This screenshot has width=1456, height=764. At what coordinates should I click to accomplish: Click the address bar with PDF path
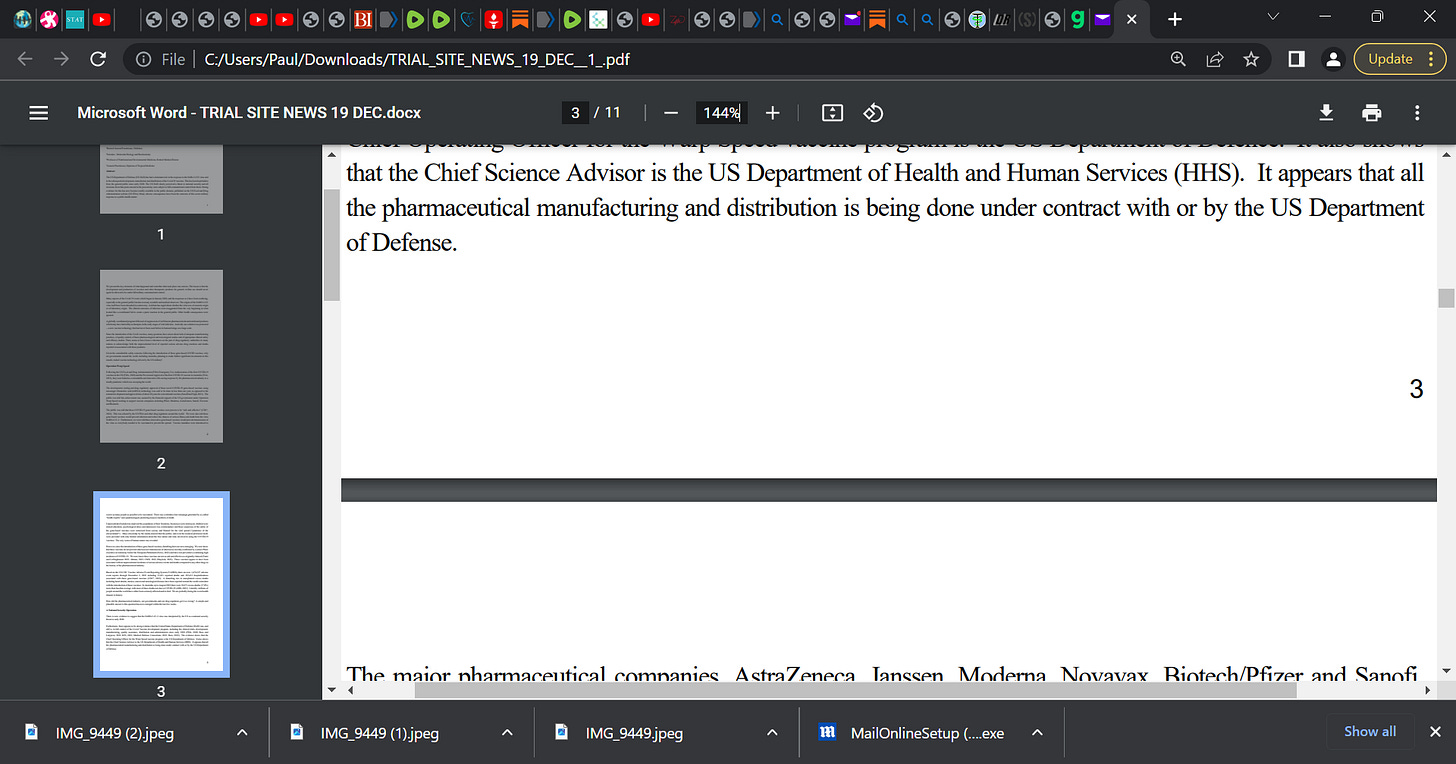(416, 59)
